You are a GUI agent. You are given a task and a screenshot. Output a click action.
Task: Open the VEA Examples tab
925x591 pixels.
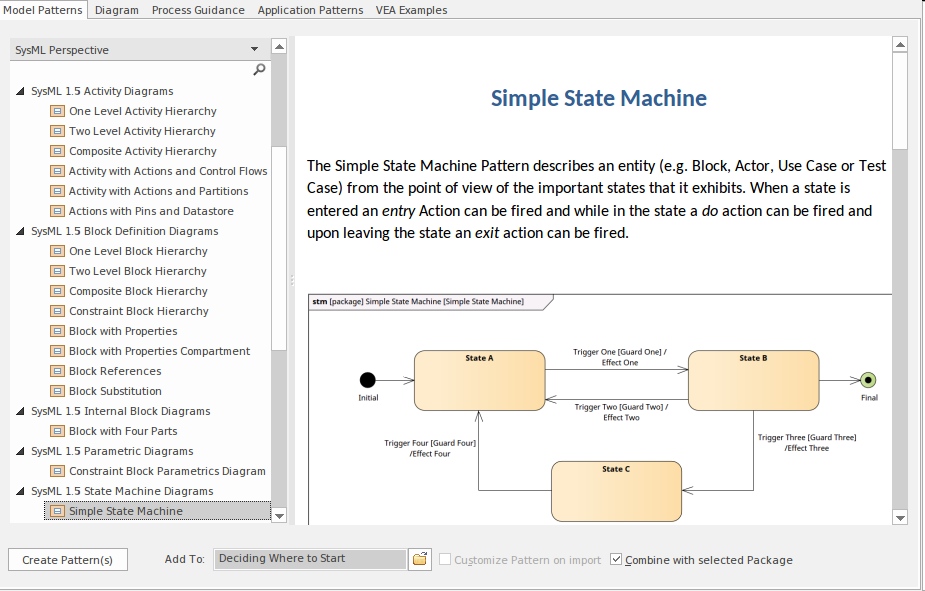[x=411, y=10]
